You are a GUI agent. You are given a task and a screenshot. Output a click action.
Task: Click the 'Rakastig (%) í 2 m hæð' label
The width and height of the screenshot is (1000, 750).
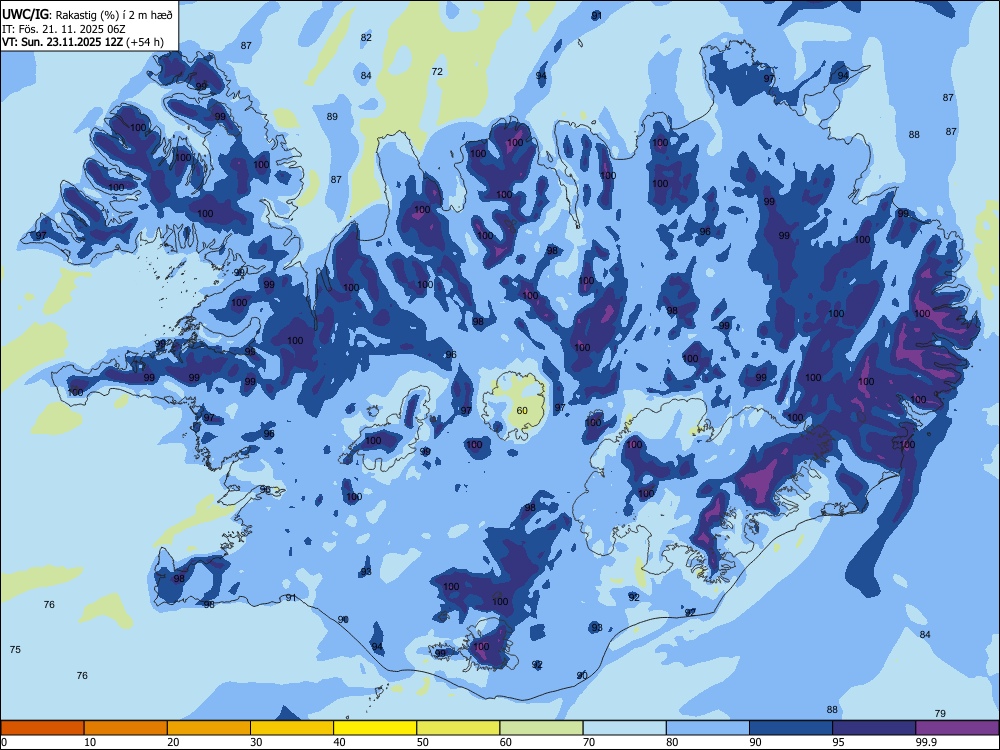point(114,15)
